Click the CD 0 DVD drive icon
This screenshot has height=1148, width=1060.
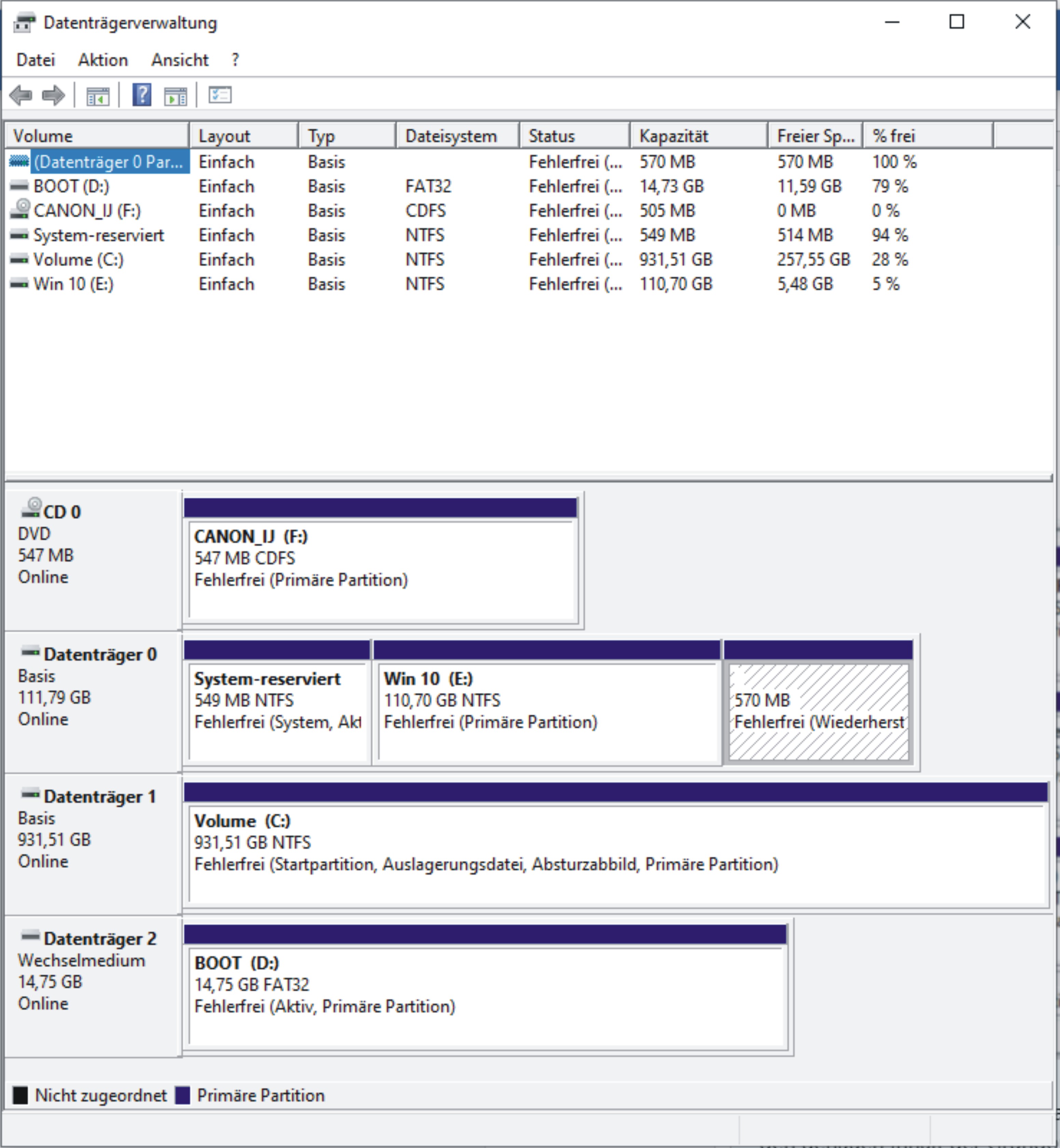pyautogui.click(x=31, y=508)
